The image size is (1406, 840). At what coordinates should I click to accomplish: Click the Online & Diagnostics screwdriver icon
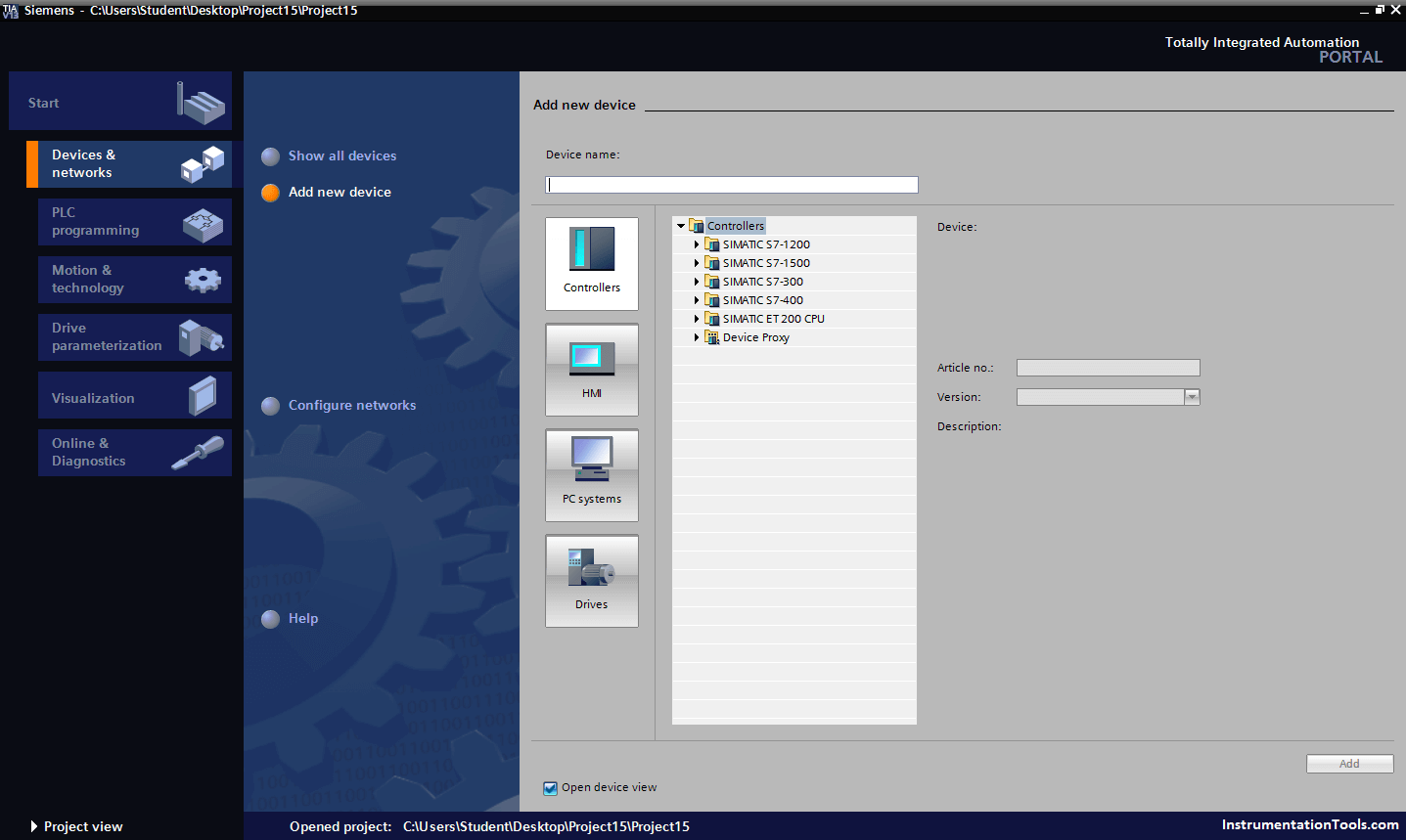pos(198,454)
